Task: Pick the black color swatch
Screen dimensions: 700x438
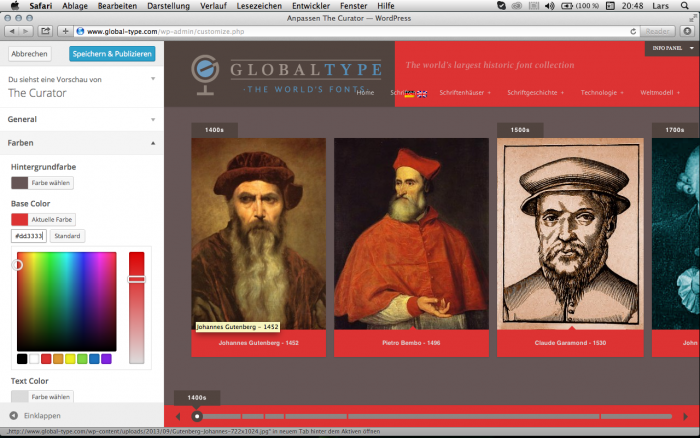Action: [22, 359]
